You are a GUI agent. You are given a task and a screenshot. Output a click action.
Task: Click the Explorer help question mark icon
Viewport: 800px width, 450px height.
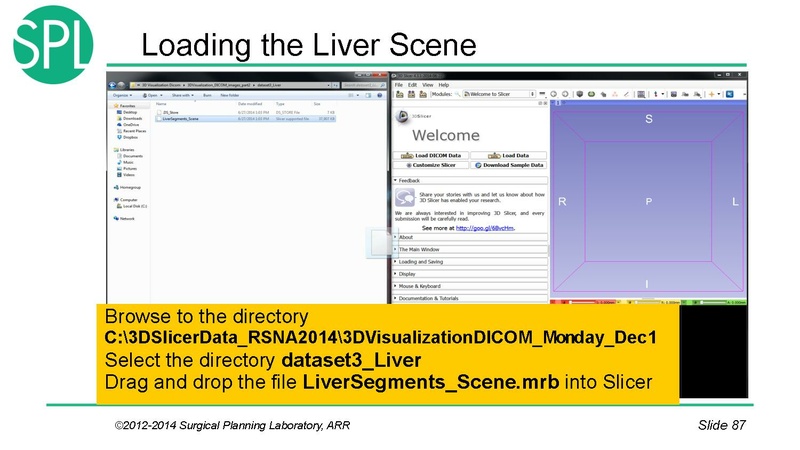click(380, 95)
